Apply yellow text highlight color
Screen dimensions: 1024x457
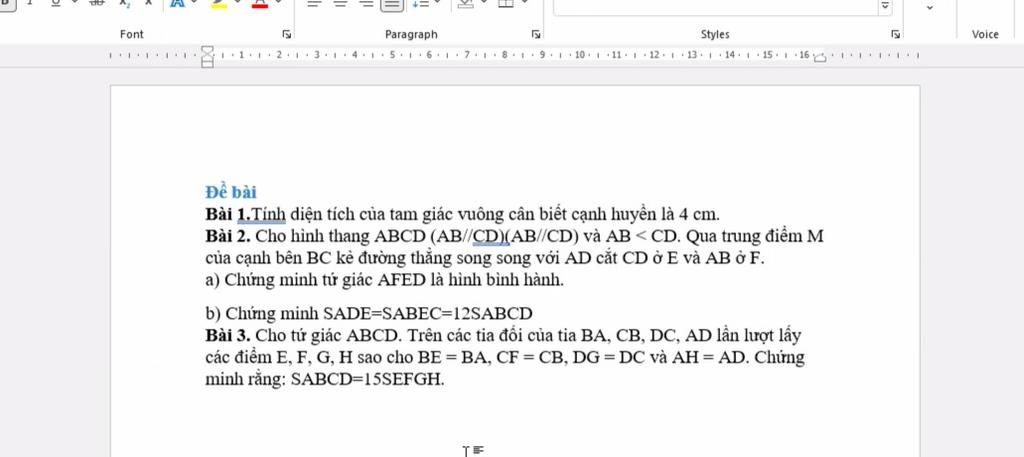pyautogui.click(x=219, y=4)
